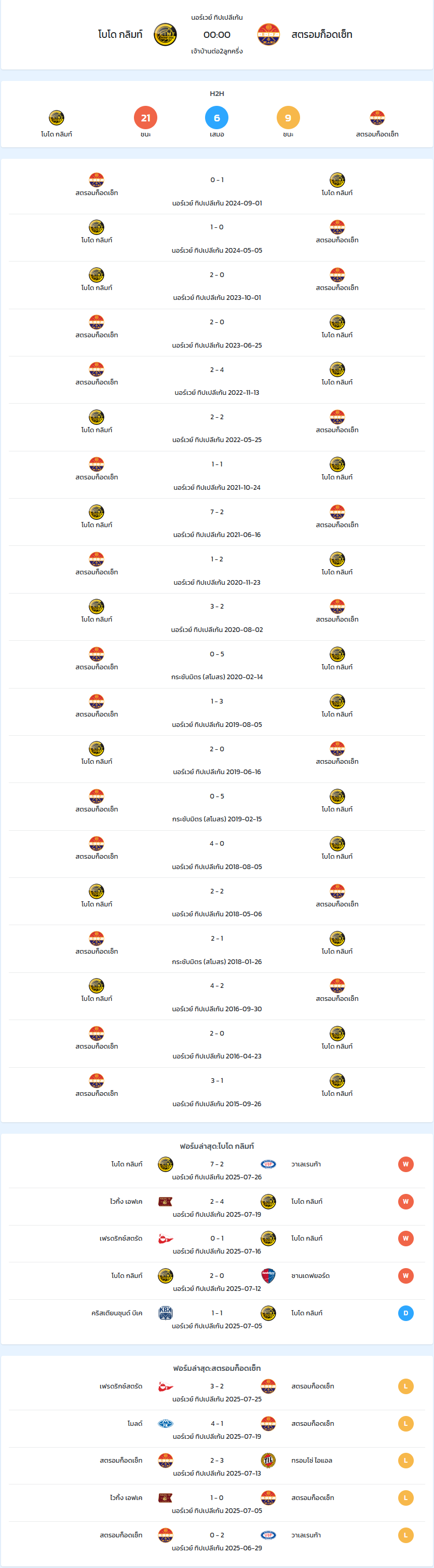The height and width of the screenshot is (1568, 434).
Task: Click the Viking FK logo in the 2-4 match row
Action: (166, 1201)
